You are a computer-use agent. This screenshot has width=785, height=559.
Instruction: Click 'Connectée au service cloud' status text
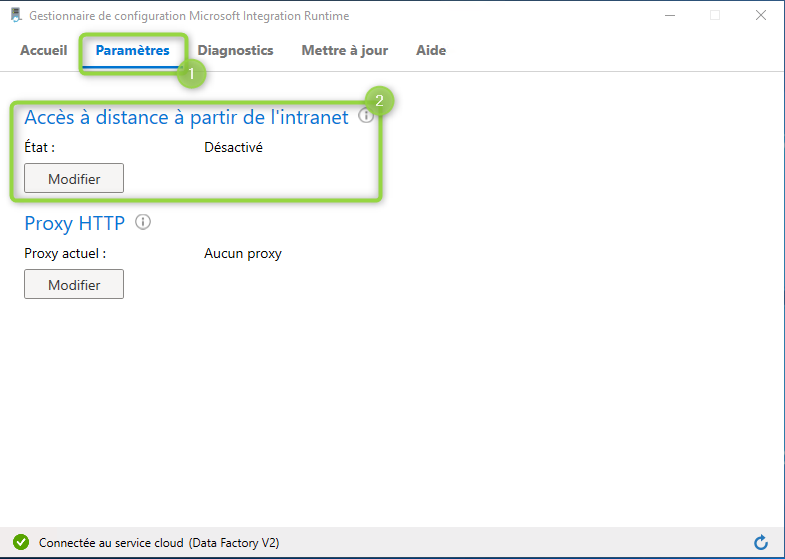point(111,543)
